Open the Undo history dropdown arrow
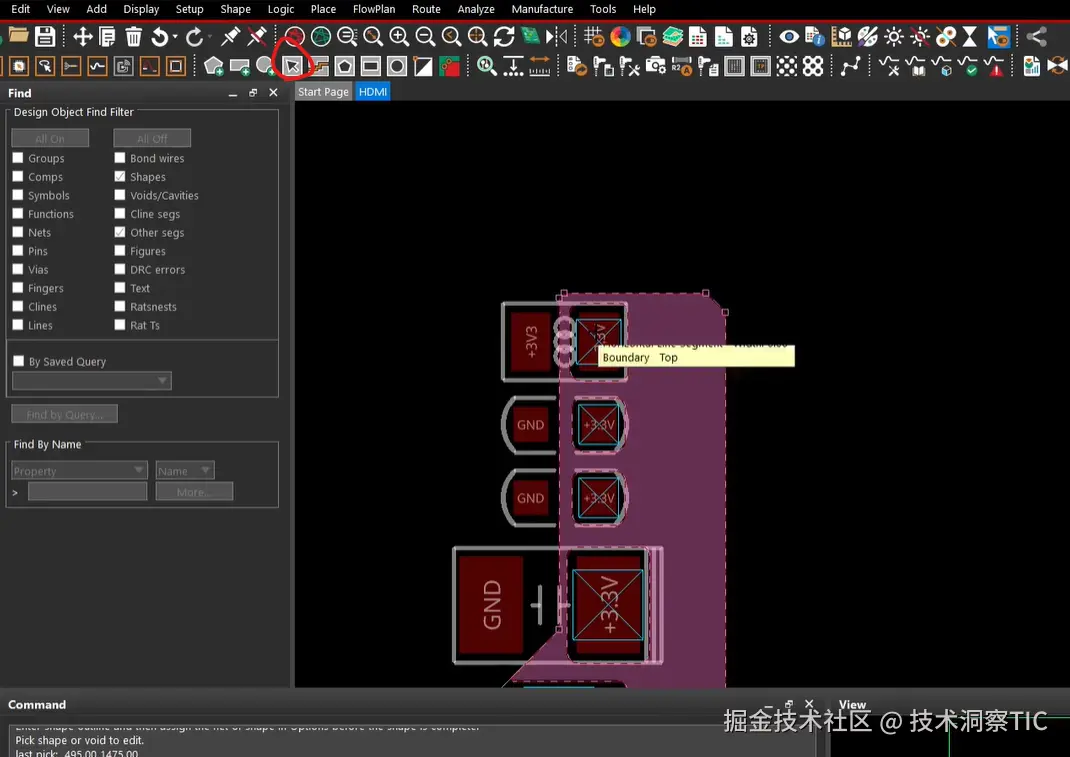The height and width of the screenshot is (757, 1070). click(175, 37)
